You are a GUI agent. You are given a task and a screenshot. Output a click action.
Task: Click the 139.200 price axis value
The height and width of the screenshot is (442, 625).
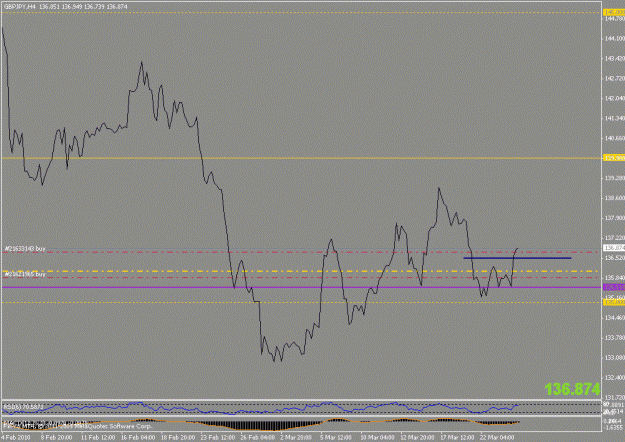click(615, 178)
